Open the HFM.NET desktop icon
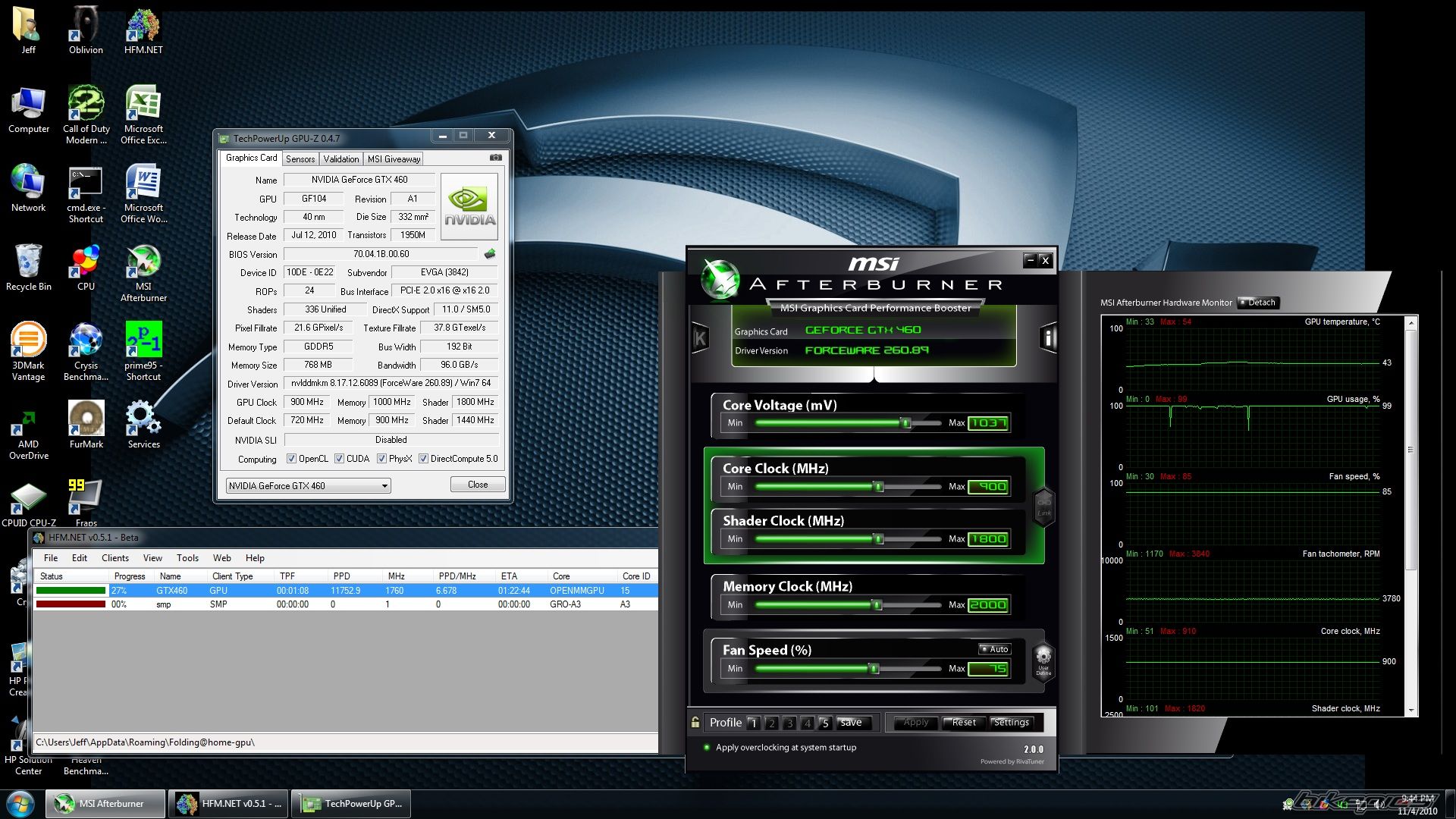The image size is (1456, 819). 143,30
